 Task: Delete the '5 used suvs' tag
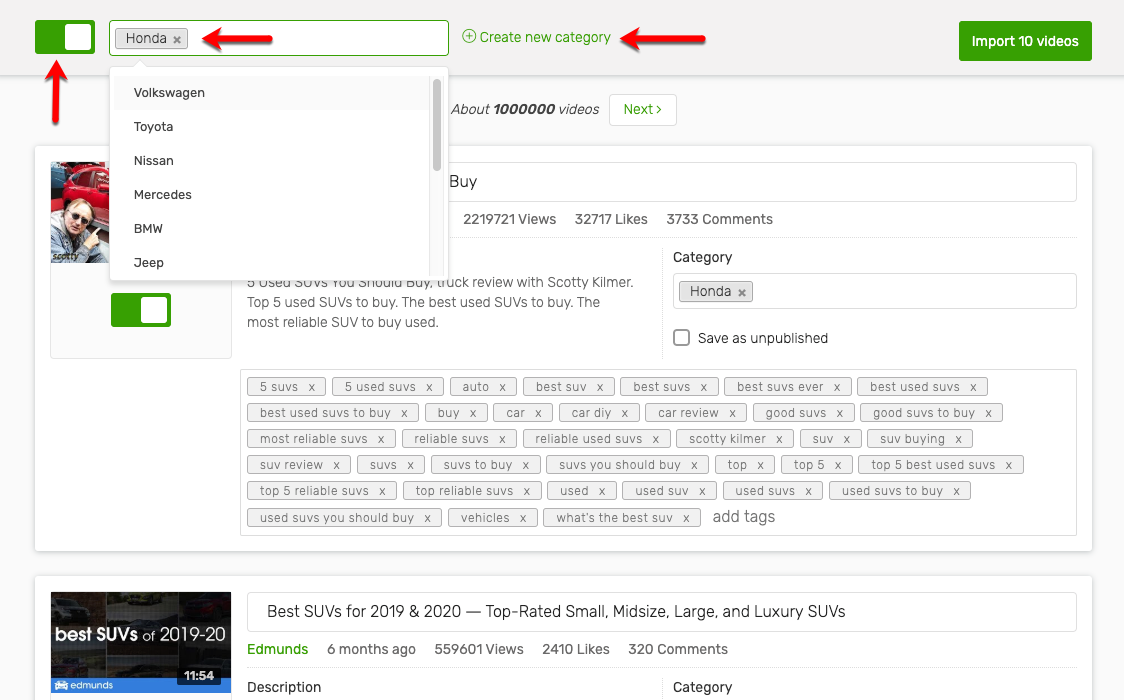point(429,387)
